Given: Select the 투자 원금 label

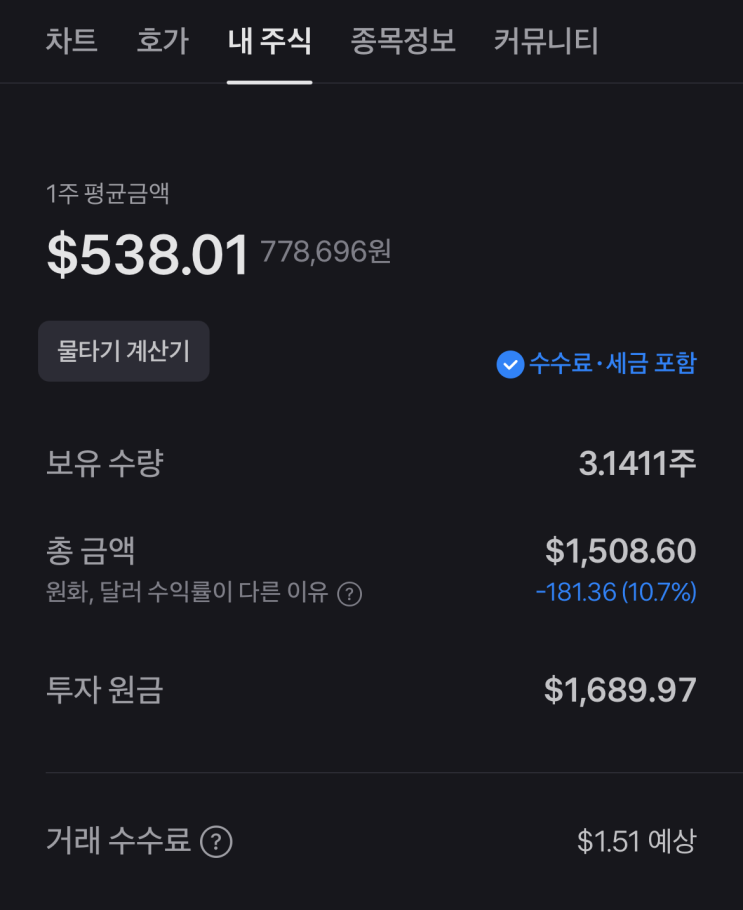Looking at the screenshot, I should [104, 690].
